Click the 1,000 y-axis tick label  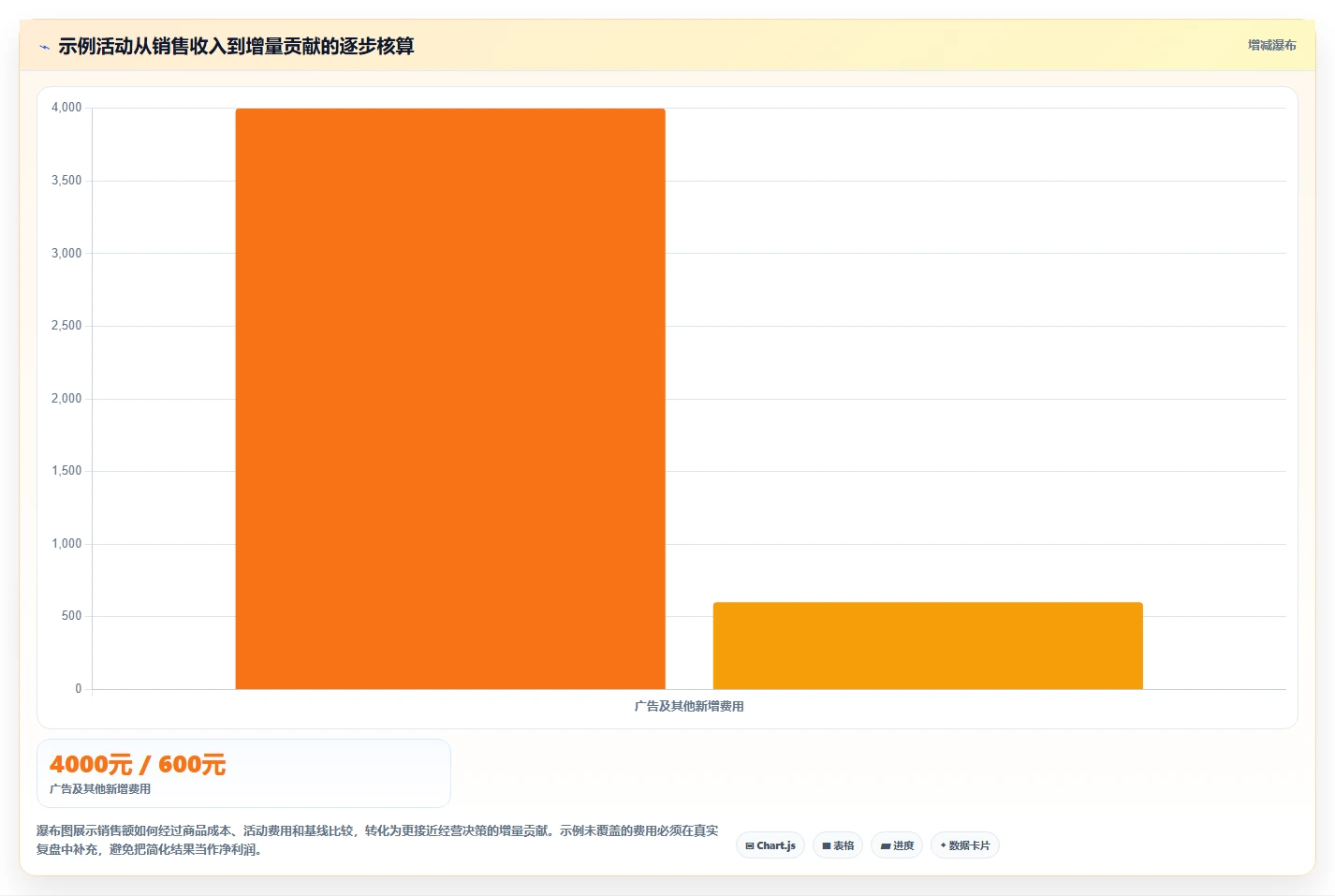[66, 544]
